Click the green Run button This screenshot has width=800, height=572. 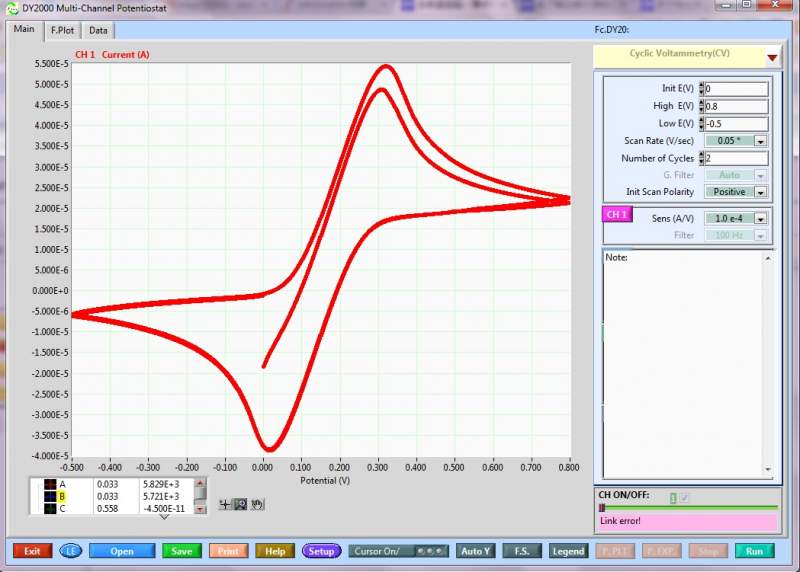[755, 551]
